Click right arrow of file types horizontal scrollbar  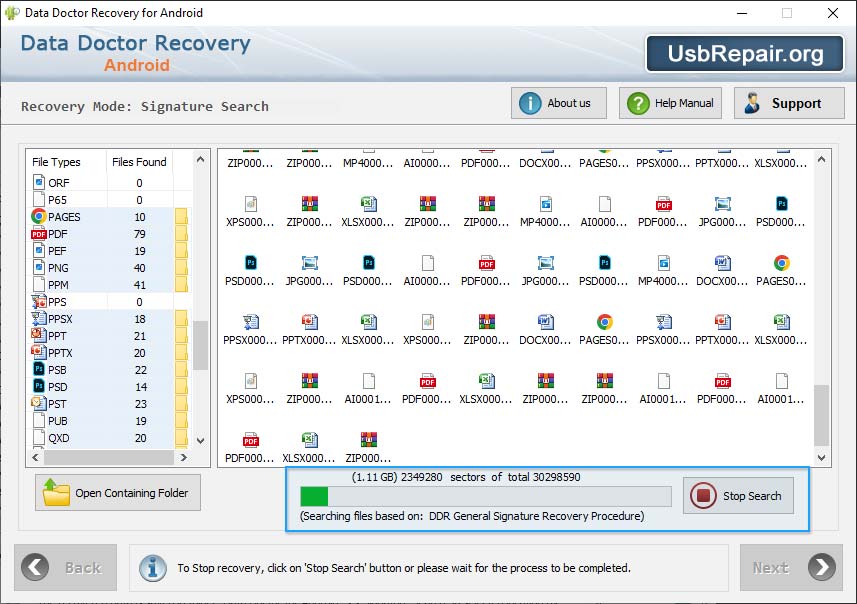(184, 458)
